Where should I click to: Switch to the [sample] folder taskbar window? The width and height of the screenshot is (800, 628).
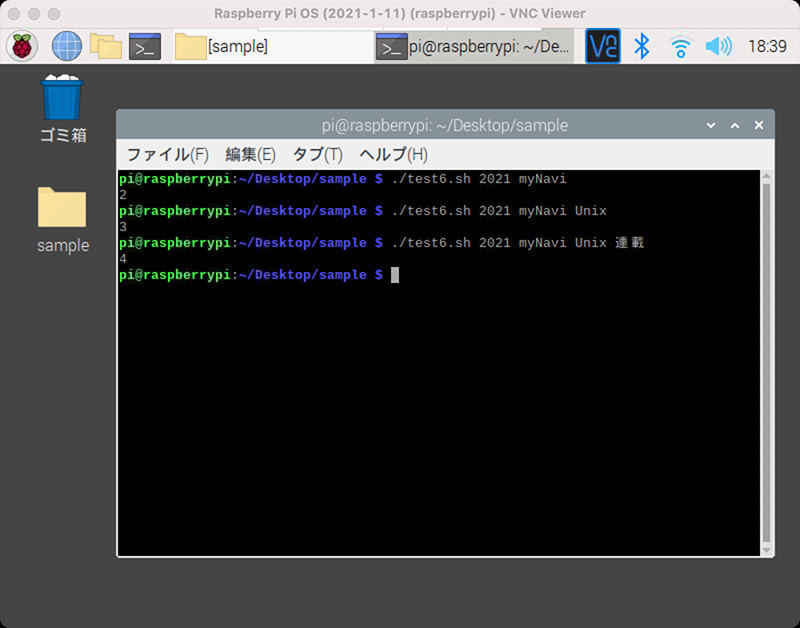[273, 46]
